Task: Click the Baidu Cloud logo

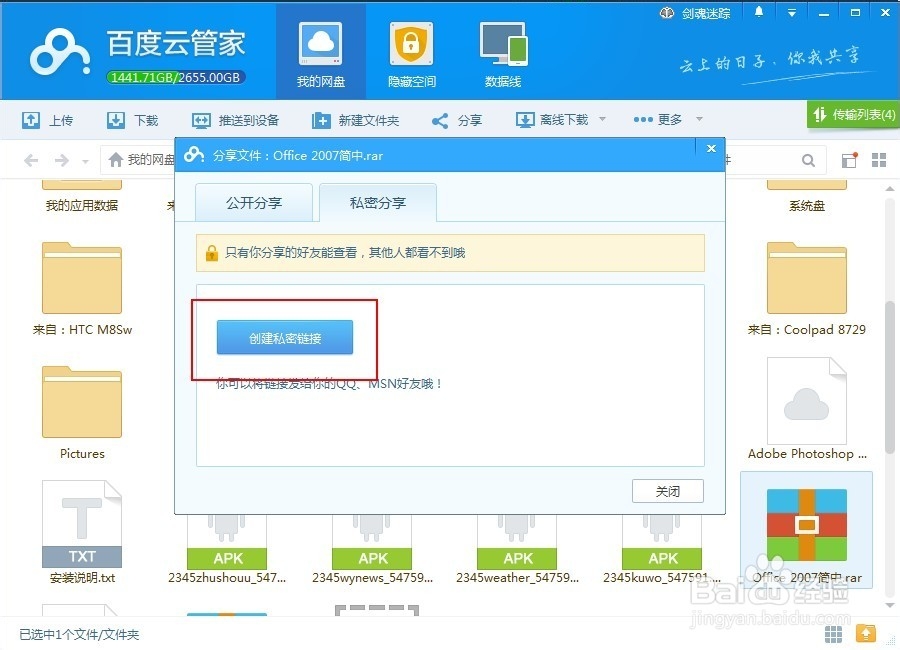Action: coord(60,53)
